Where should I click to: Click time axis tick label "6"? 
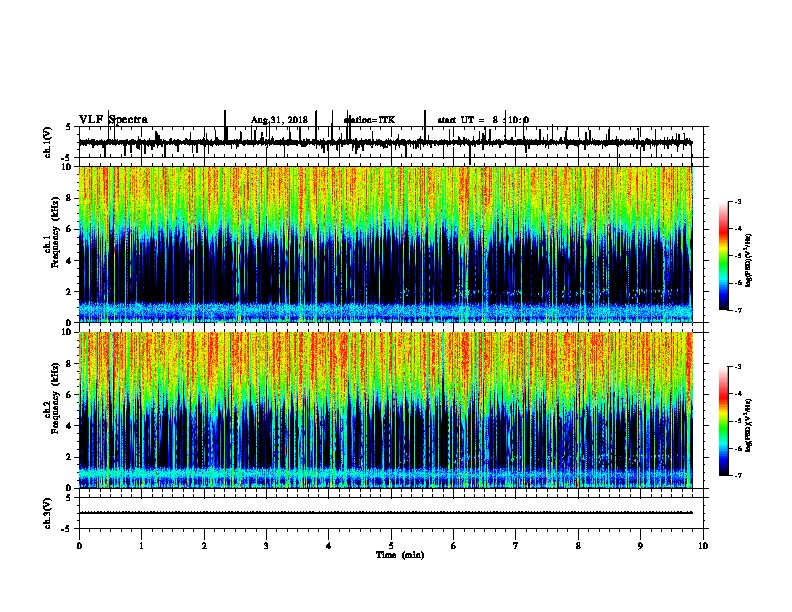(454, 546)
